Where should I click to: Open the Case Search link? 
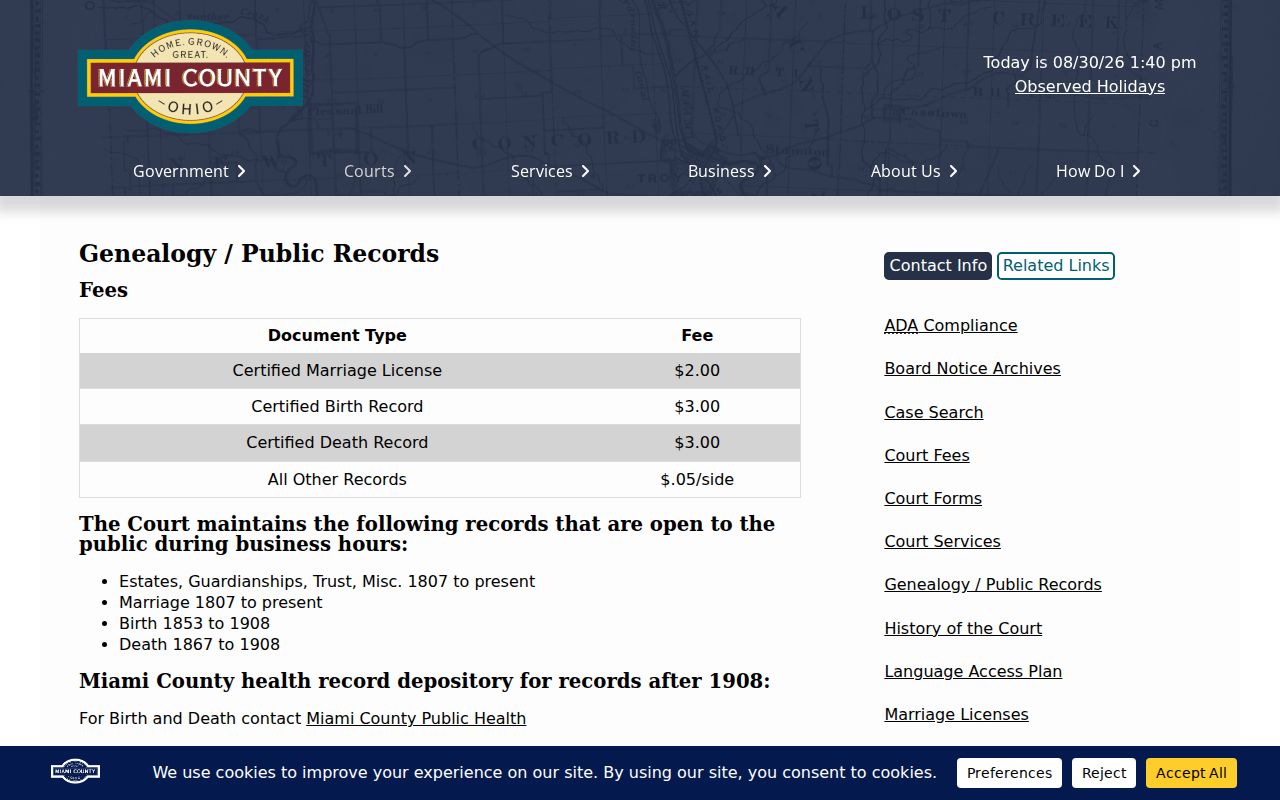[934, 412]
